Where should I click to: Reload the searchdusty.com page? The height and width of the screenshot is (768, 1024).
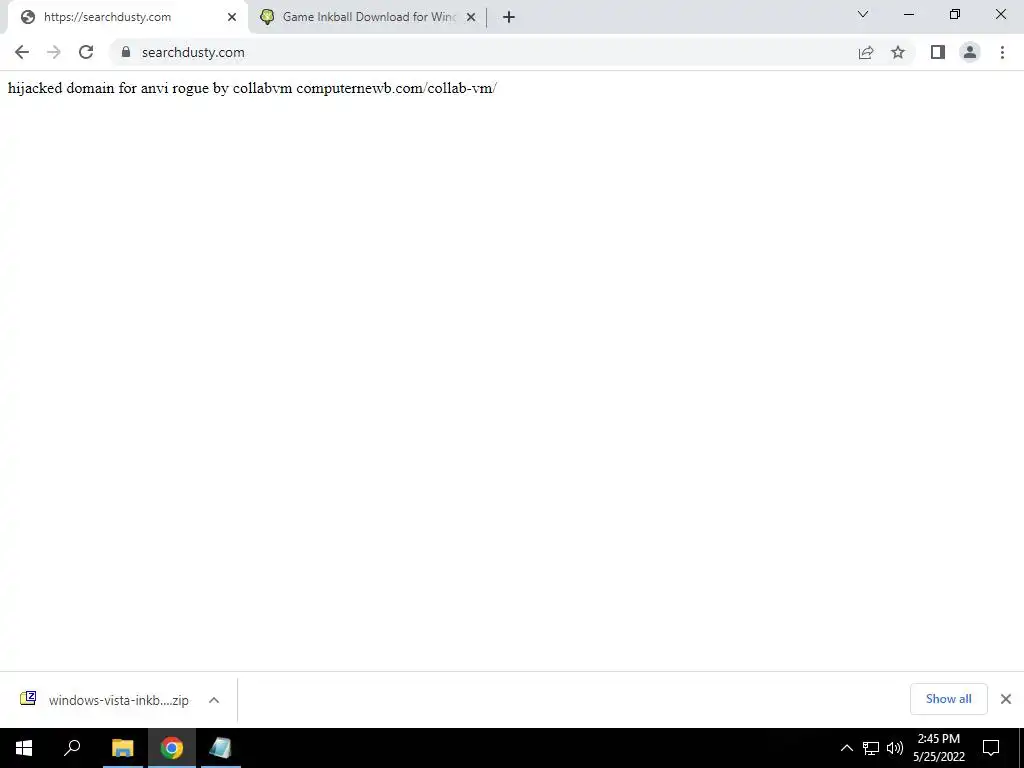[x=86, y=52]
